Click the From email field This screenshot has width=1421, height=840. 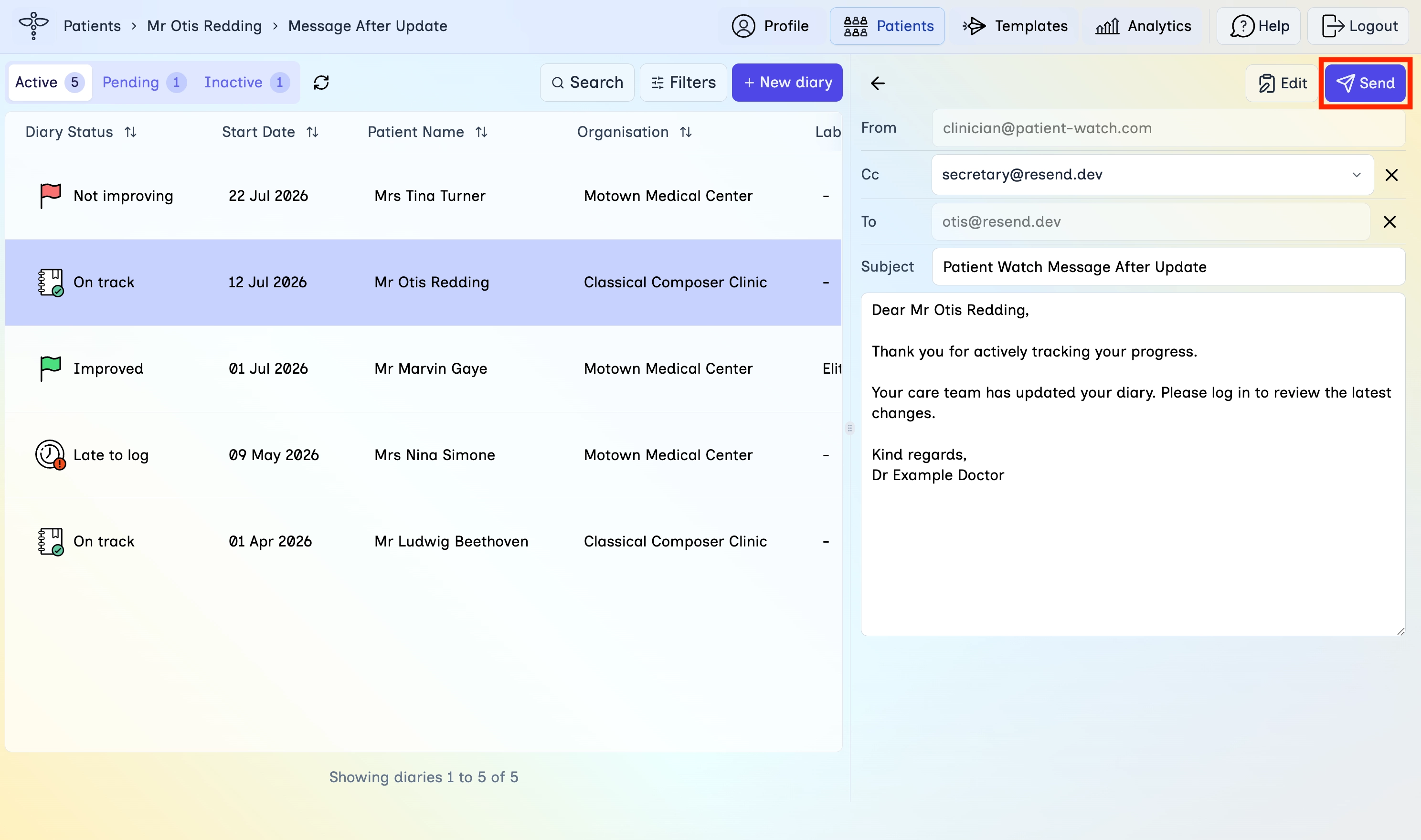point(1168,128)
